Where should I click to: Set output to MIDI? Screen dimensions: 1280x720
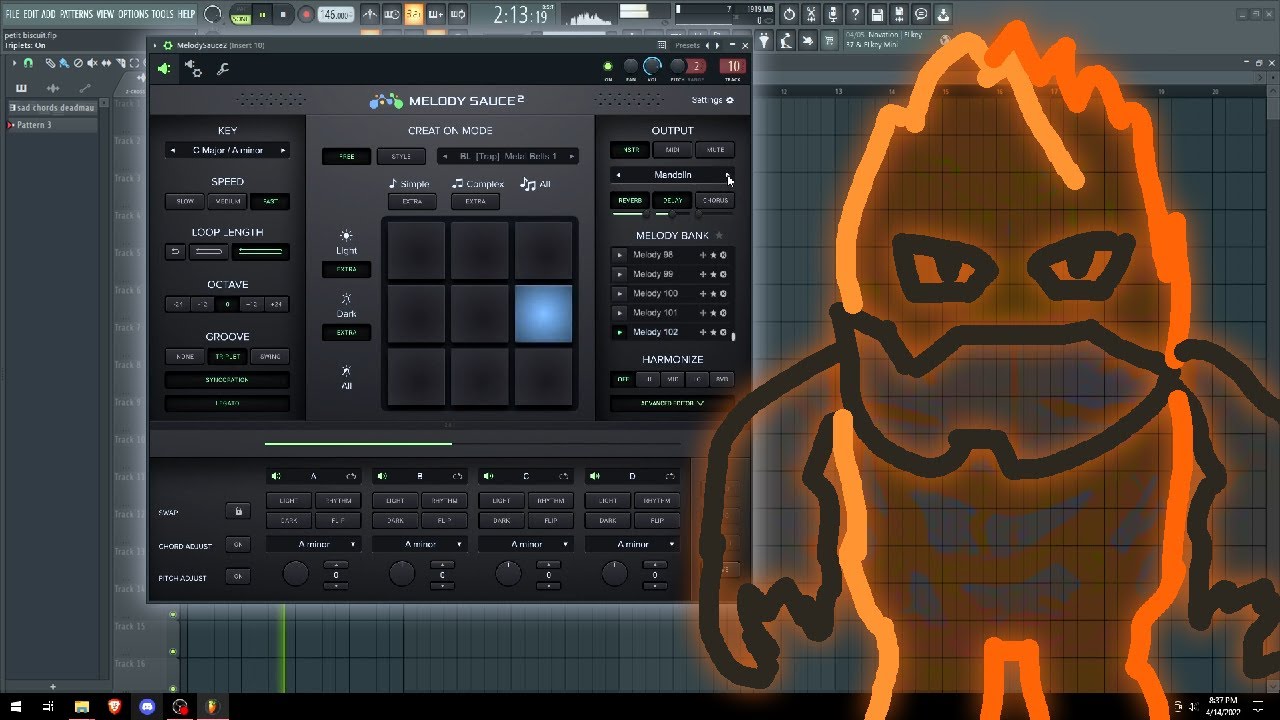pyautogui.click(x=672, y=150)
